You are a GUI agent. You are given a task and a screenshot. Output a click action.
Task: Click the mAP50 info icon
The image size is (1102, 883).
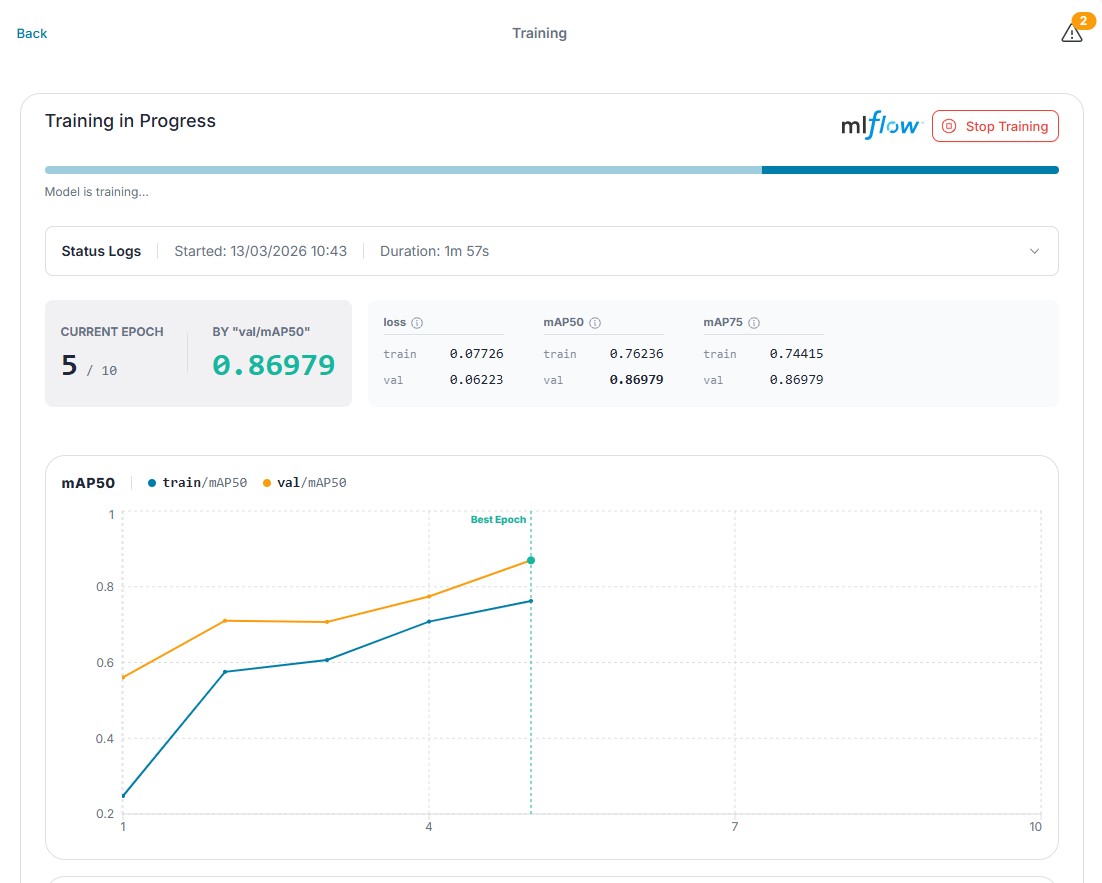595,323
